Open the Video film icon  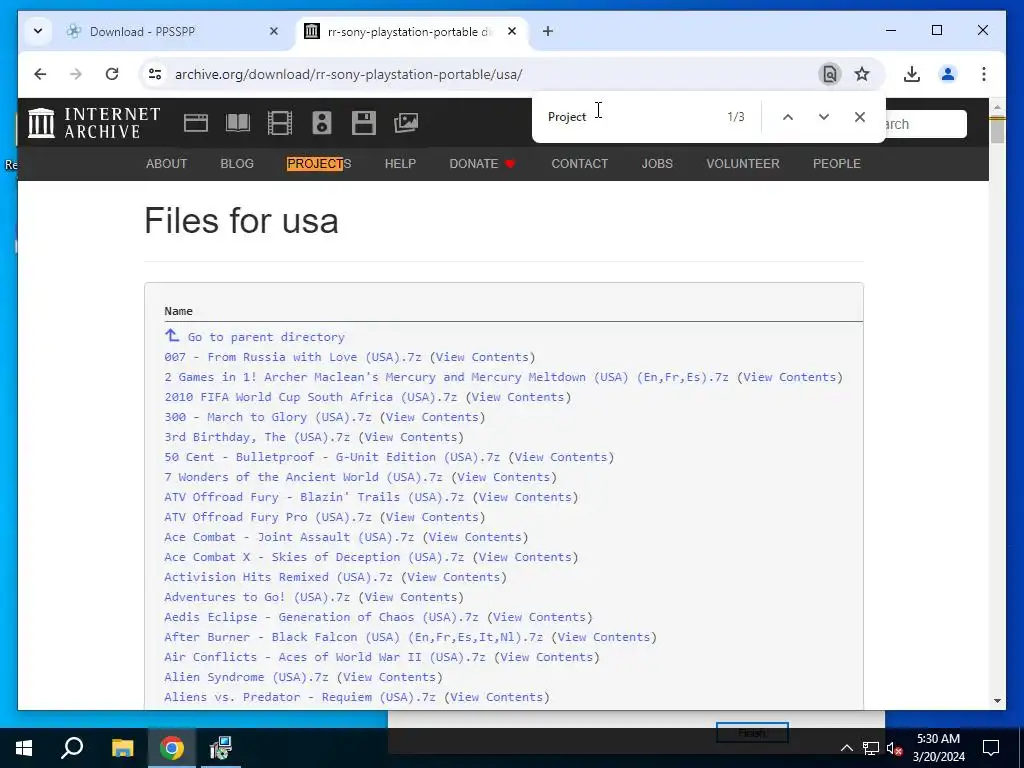[280, 123]
